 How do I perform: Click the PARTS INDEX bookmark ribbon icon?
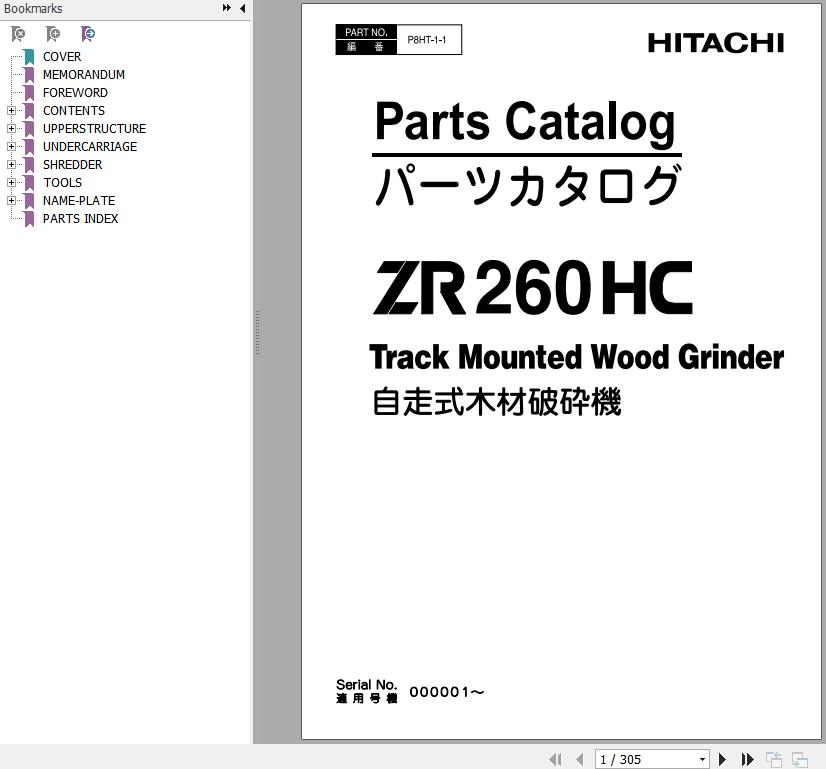point(30,219)
